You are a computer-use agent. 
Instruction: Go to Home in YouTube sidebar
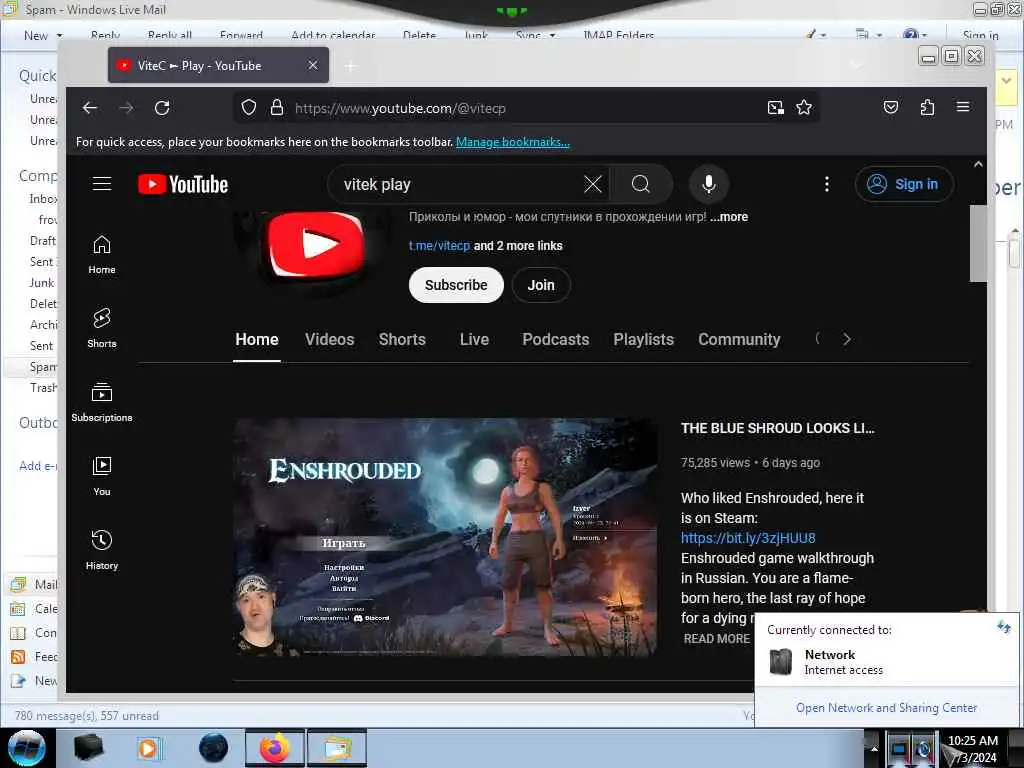(x=102, y=255)
